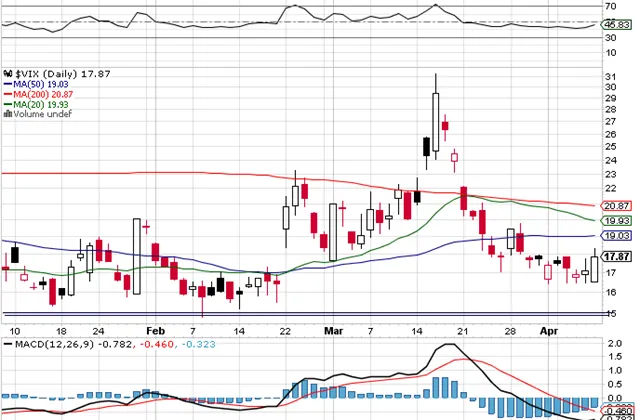Screen dimensions: 640x420
Task: Click the 19.93 green price label
Action: tap(616, 221)
